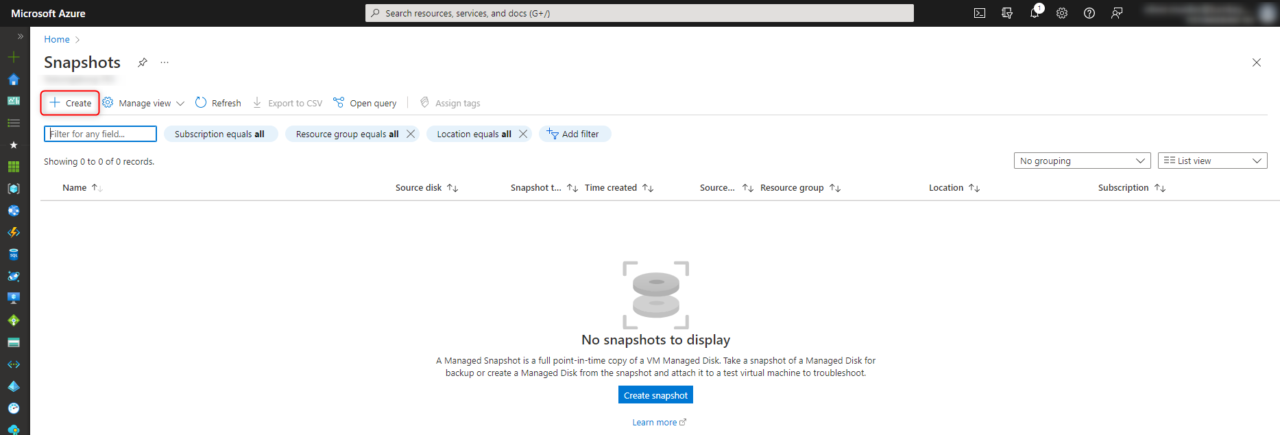Click the green plus Create a resource sidebar icon
This screenshot has width=1280, height=435.
(x=14, y=58)
